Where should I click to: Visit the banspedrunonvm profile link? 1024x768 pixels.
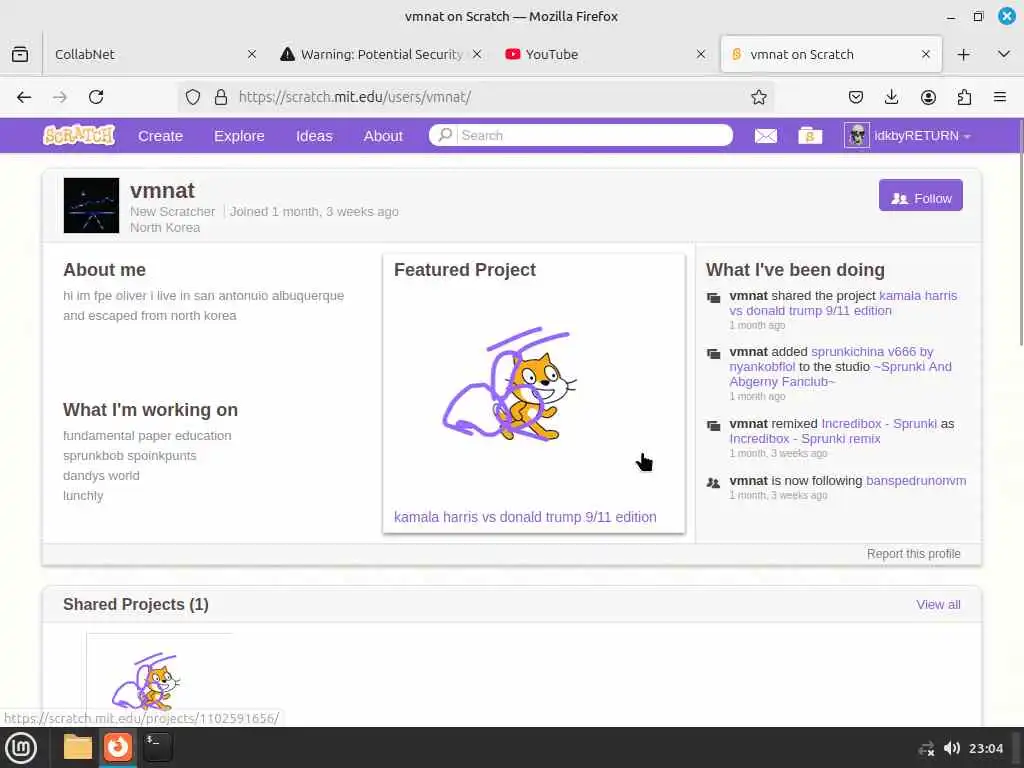[x=916, y=481]
